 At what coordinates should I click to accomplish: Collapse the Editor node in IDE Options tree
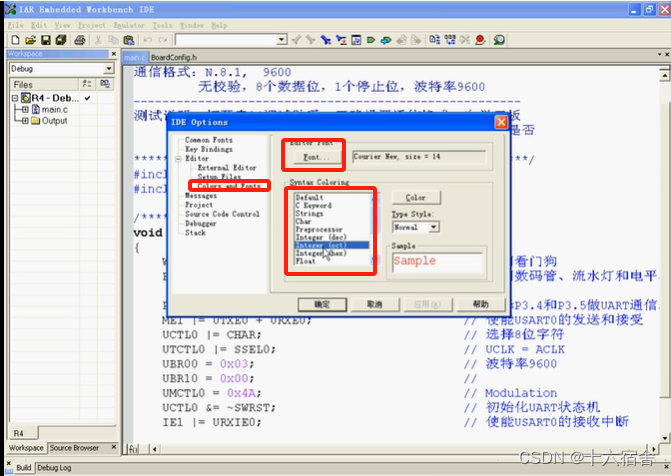178,159
